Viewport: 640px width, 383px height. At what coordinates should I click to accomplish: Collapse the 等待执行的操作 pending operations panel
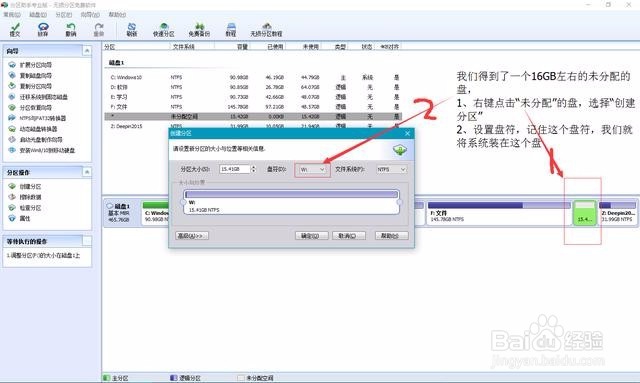[87, 241]
